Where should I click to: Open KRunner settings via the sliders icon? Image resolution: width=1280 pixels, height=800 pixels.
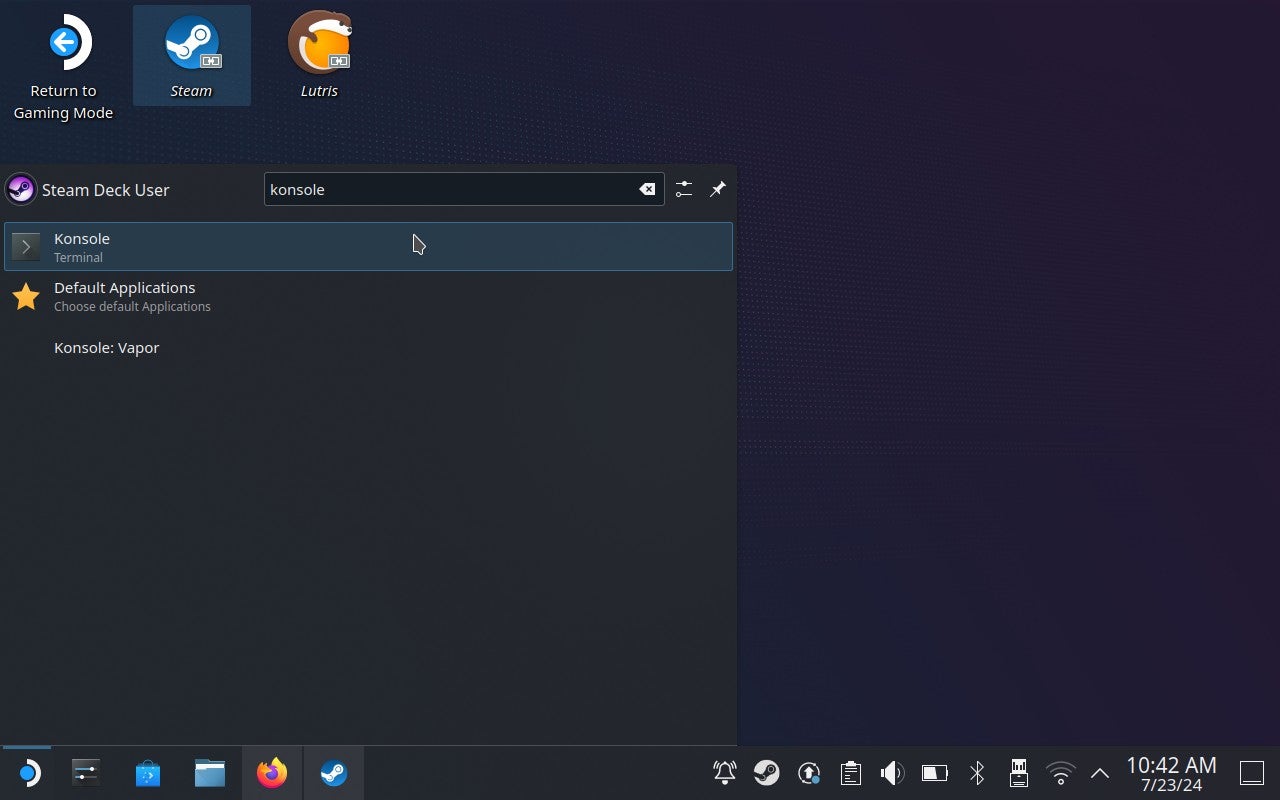click(684, 189)
